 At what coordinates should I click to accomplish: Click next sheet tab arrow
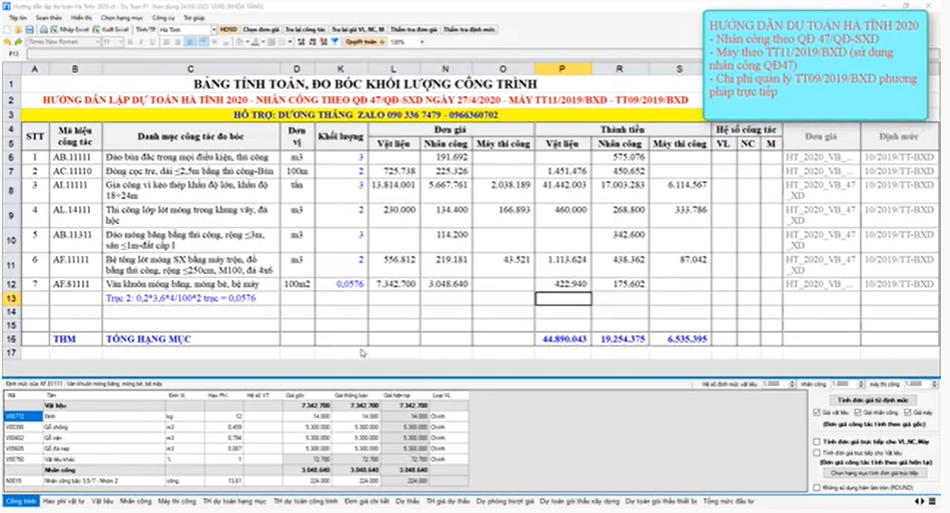tap(923, 501)
